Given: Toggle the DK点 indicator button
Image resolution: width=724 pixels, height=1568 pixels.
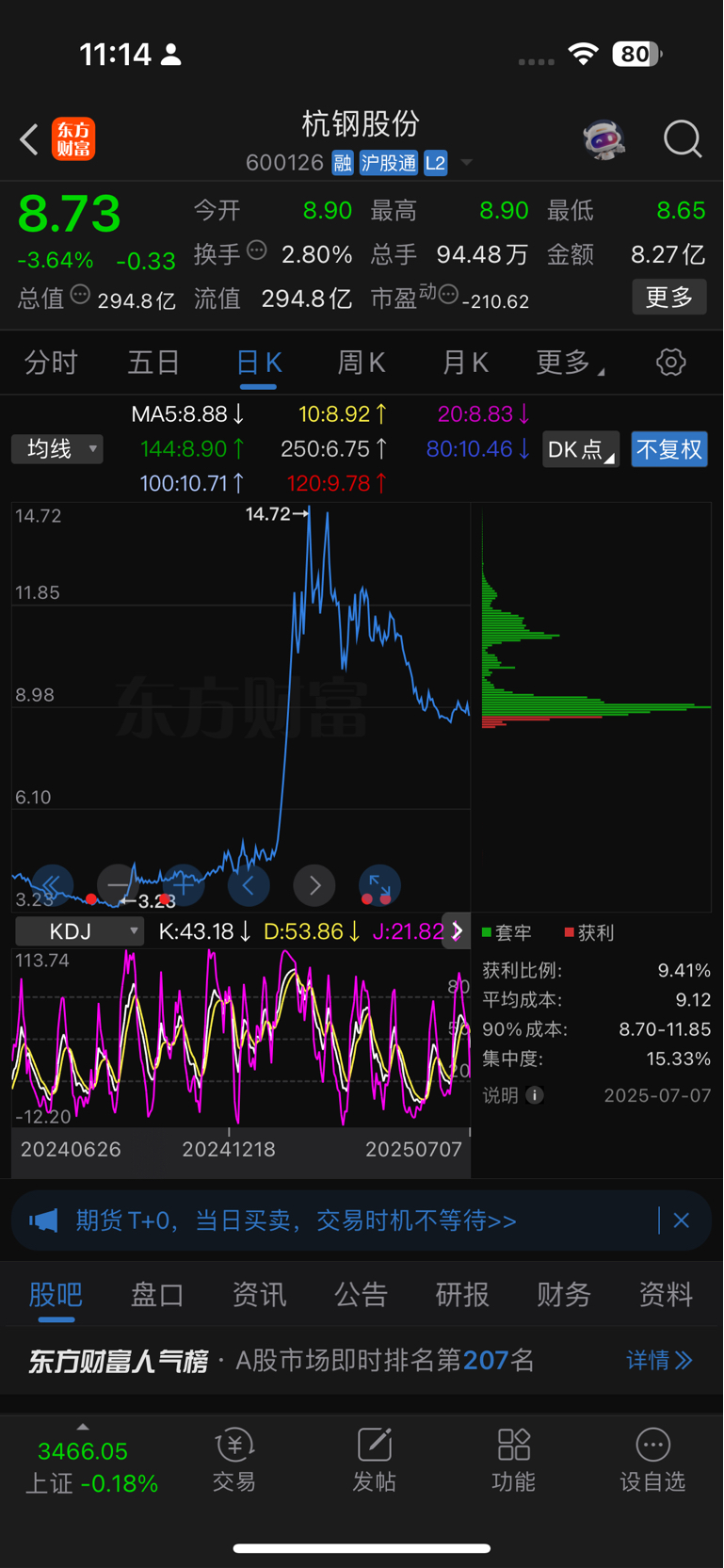Looking at the screenshot, I should (x=581, y=449).
